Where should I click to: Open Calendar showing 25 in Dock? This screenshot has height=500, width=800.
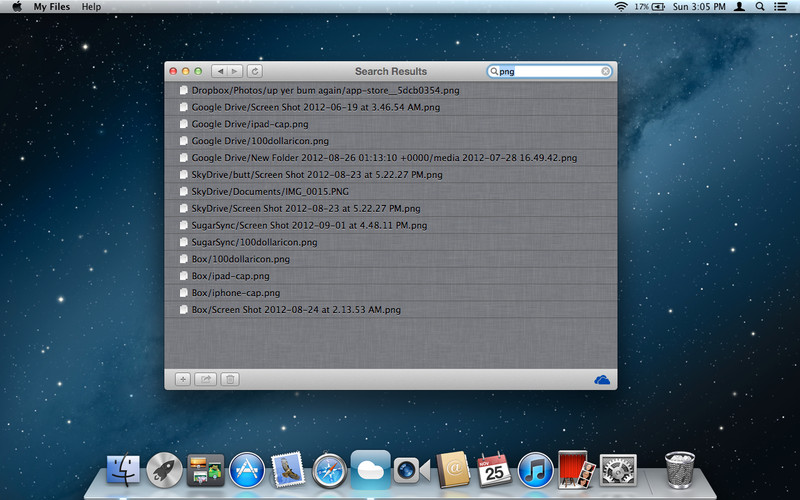click(494, 470)
